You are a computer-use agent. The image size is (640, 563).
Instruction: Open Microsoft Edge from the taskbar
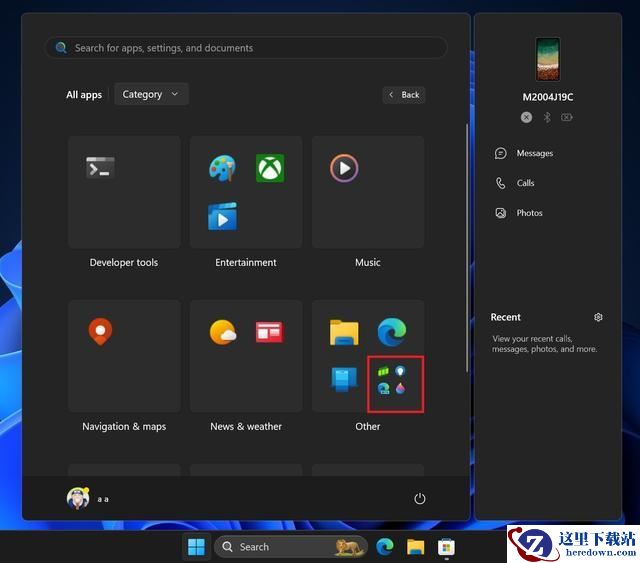pos(384,547)
